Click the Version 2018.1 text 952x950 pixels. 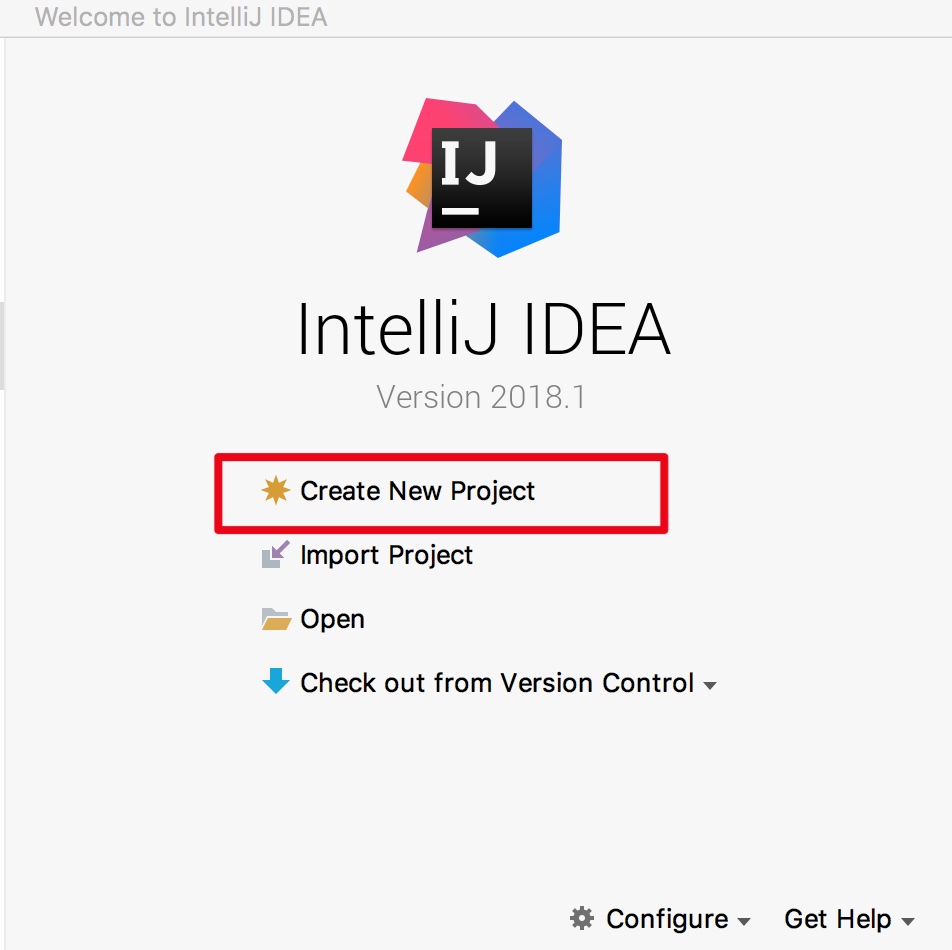click(x=481, y=397)
